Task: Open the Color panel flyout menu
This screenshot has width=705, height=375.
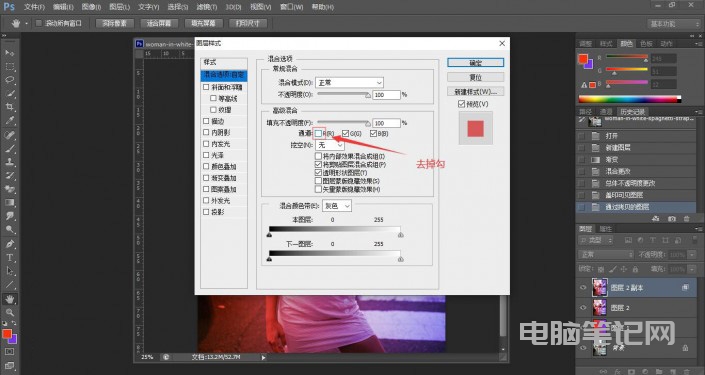Action: click(699, 44)
